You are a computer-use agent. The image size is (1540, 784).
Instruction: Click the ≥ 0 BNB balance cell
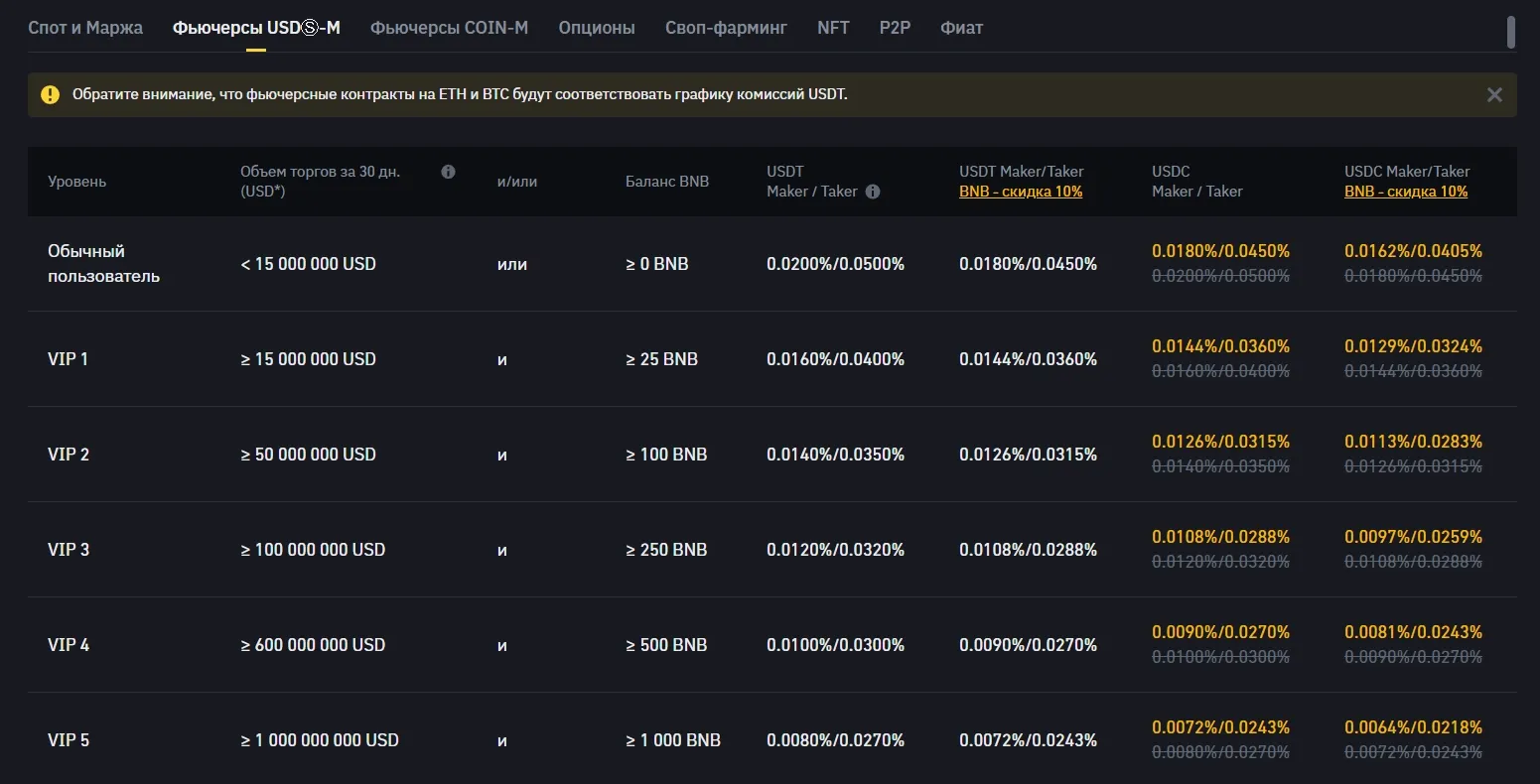click(x=656, y=264)
